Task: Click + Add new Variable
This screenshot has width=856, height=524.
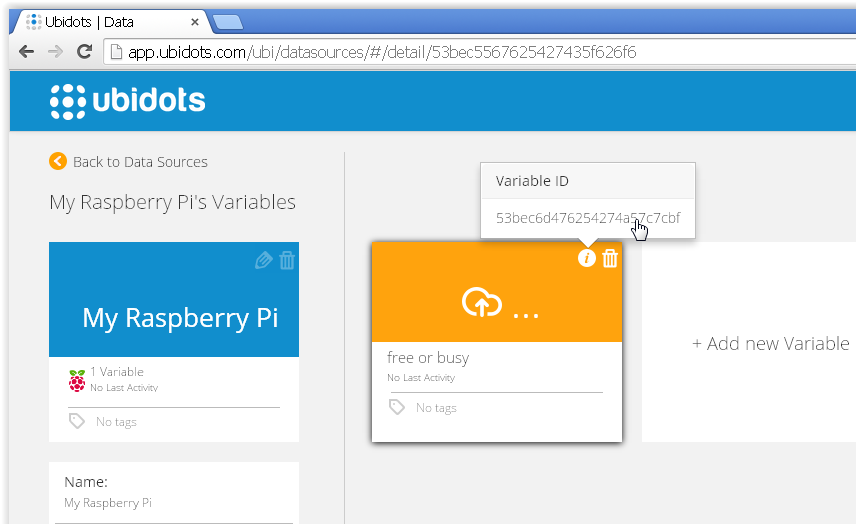Action: 771,343
